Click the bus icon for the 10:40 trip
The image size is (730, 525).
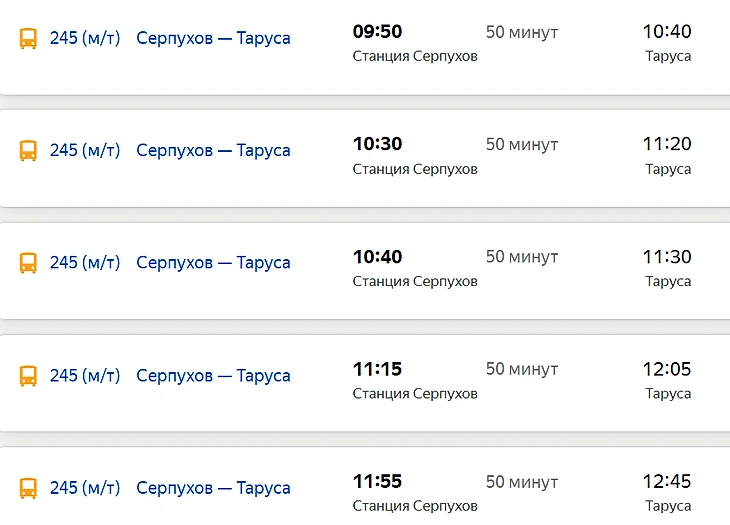coord(28,263)
